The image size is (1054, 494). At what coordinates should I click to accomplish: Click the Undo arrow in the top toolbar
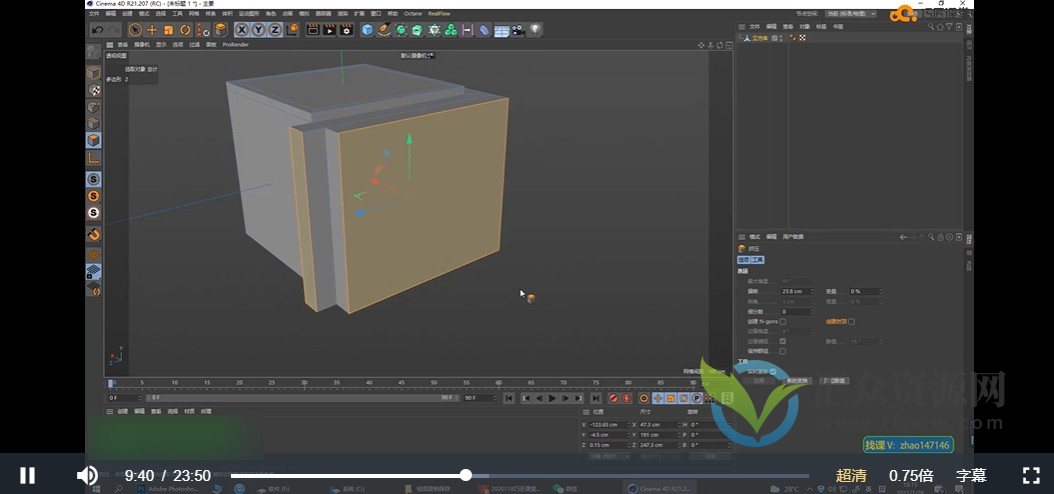coord(97,30)
